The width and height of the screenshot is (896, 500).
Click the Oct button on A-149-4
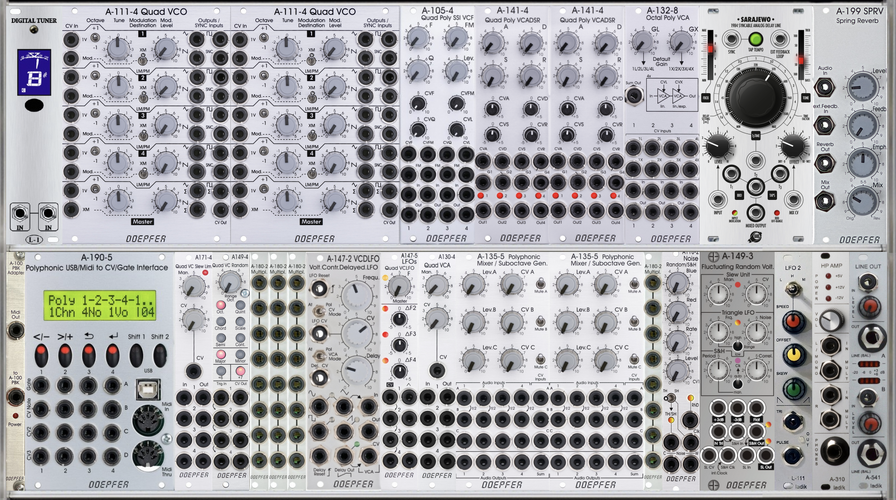[221, 305]
